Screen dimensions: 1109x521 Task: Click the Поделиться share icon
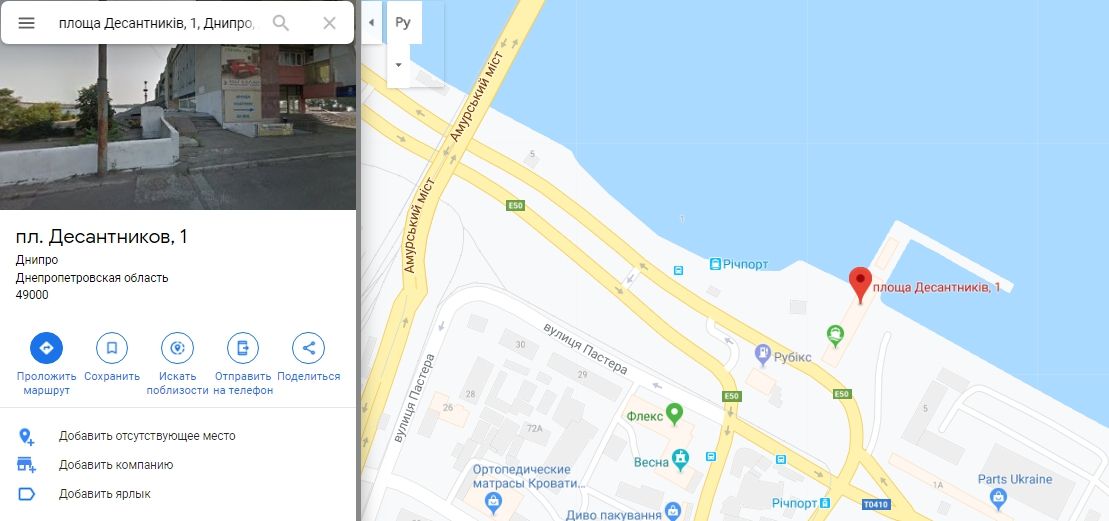pyautogui.click(x=308, y=348)
